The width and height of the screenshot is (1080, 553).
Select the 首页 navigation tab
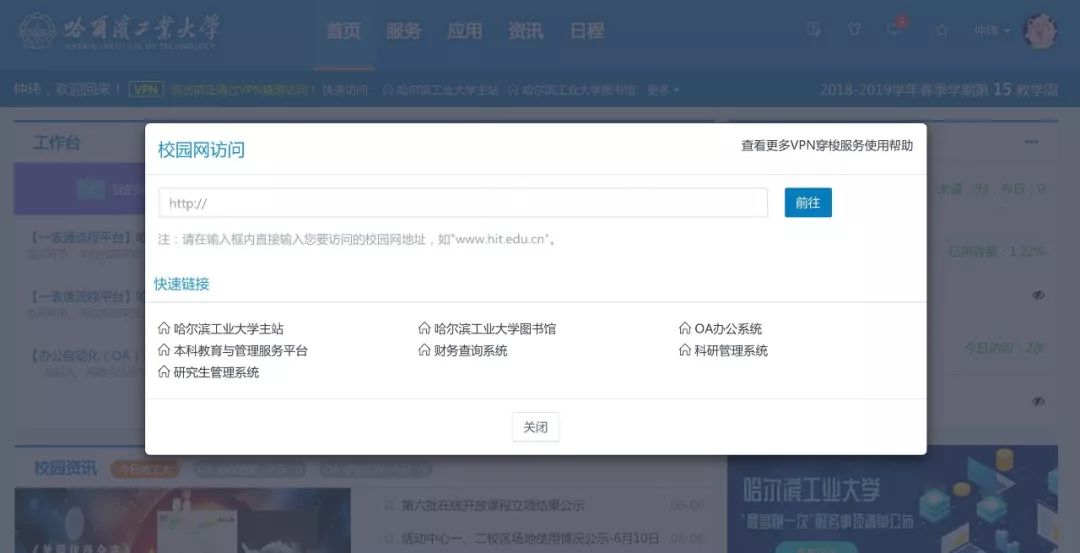(x=343, y=31)
